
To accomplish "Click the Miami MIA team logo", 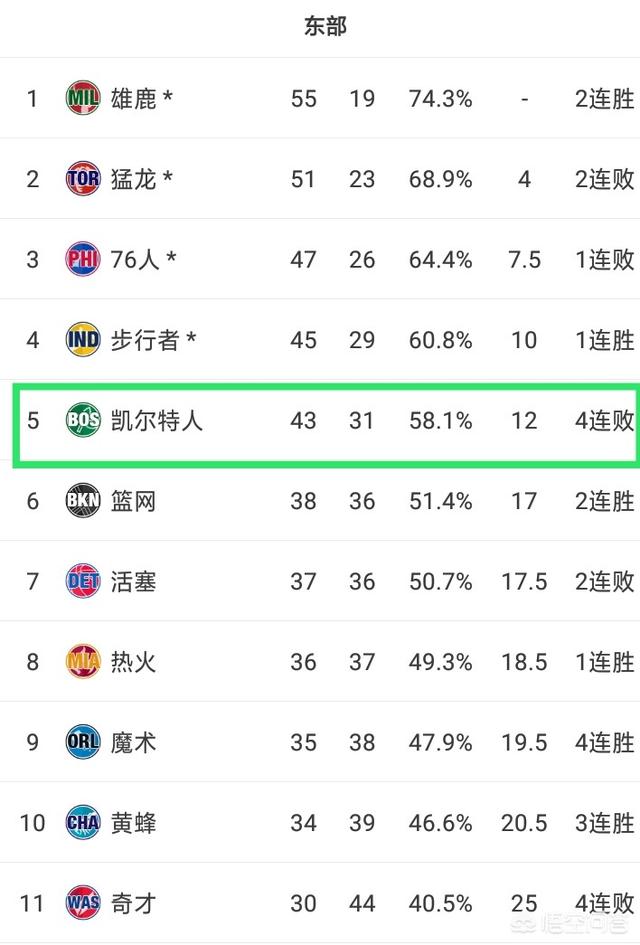I will 83,662.
